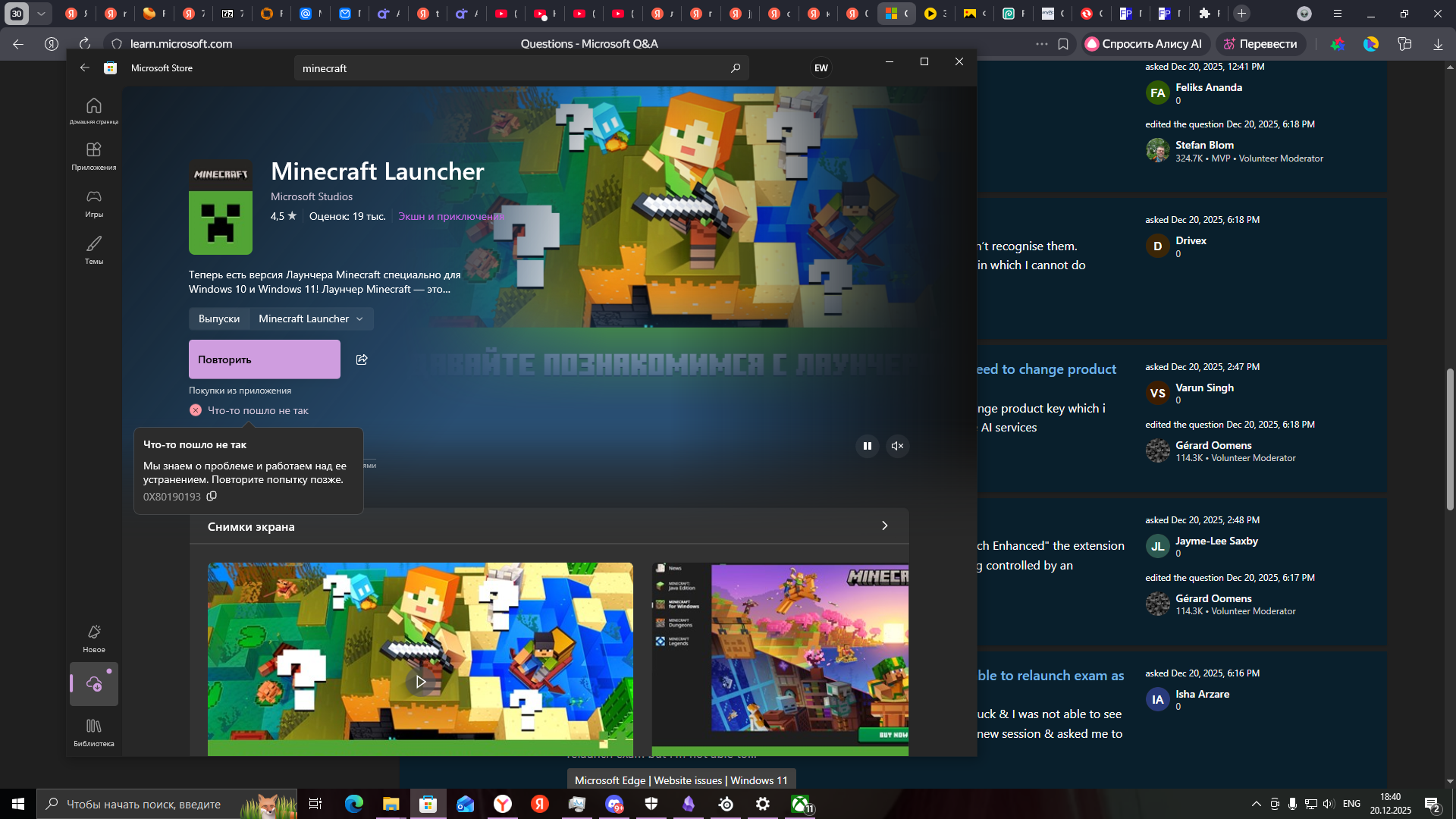
Task: Open the Игры section in Store sidebar
Action: coord(93,202)
